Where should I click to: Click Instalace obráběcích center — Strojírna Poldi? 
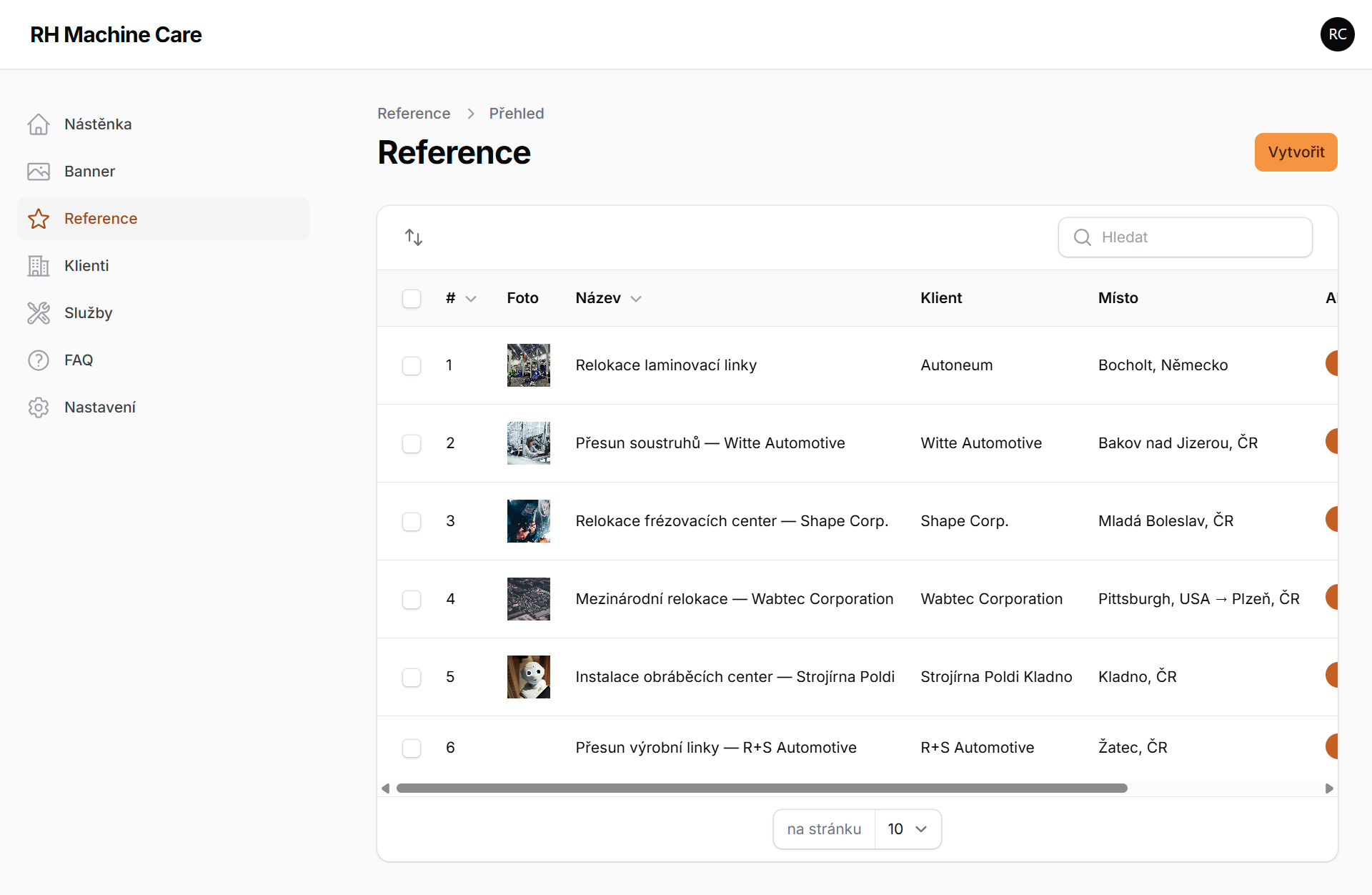(x=735, y=677)
